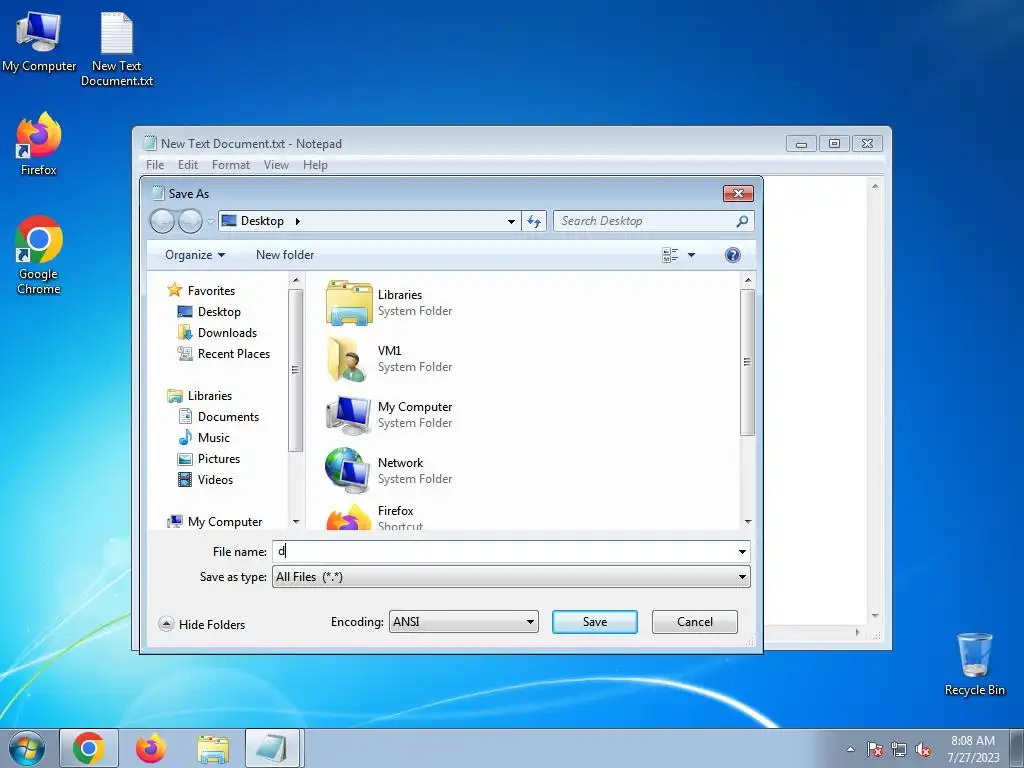Viewport: 1024px width, 768px height.
Task: Click the Notepad taskbar button
Action: click(x=272, y=748)
